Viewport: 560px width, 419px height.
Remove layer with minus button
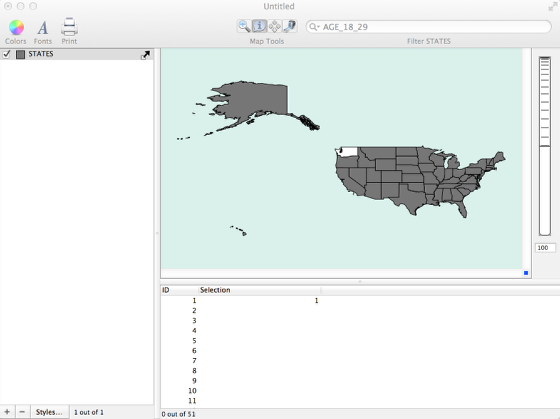22,412
